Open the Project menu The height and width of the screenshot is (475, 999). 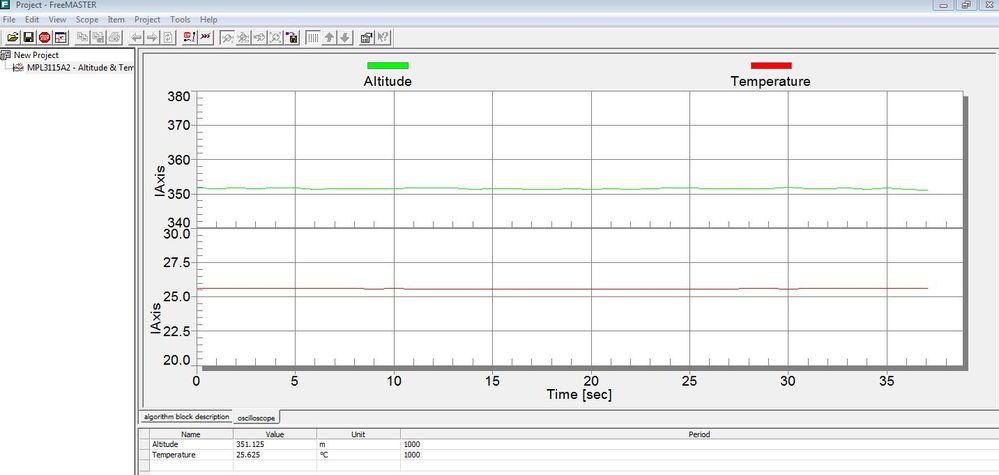[x=147, y=20]
